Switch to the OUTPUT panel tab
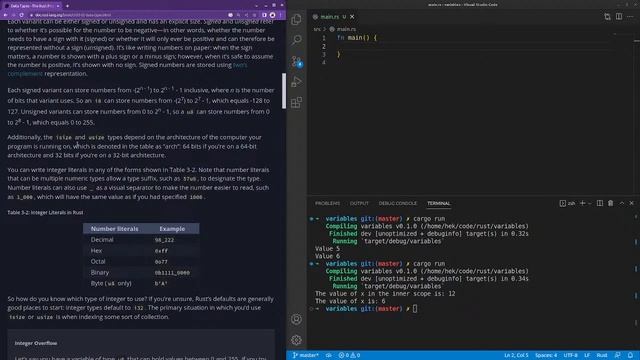The image size is (640, 360). pos(359,203)
